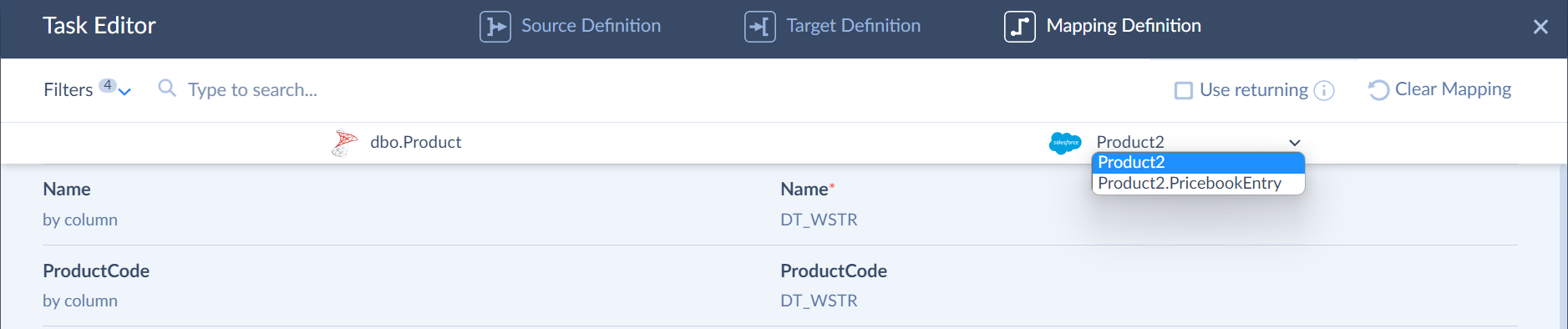Click DT_WSTR under target ProductCode
The width and height of the screenshot is (1568, 329).
(819, 301)
